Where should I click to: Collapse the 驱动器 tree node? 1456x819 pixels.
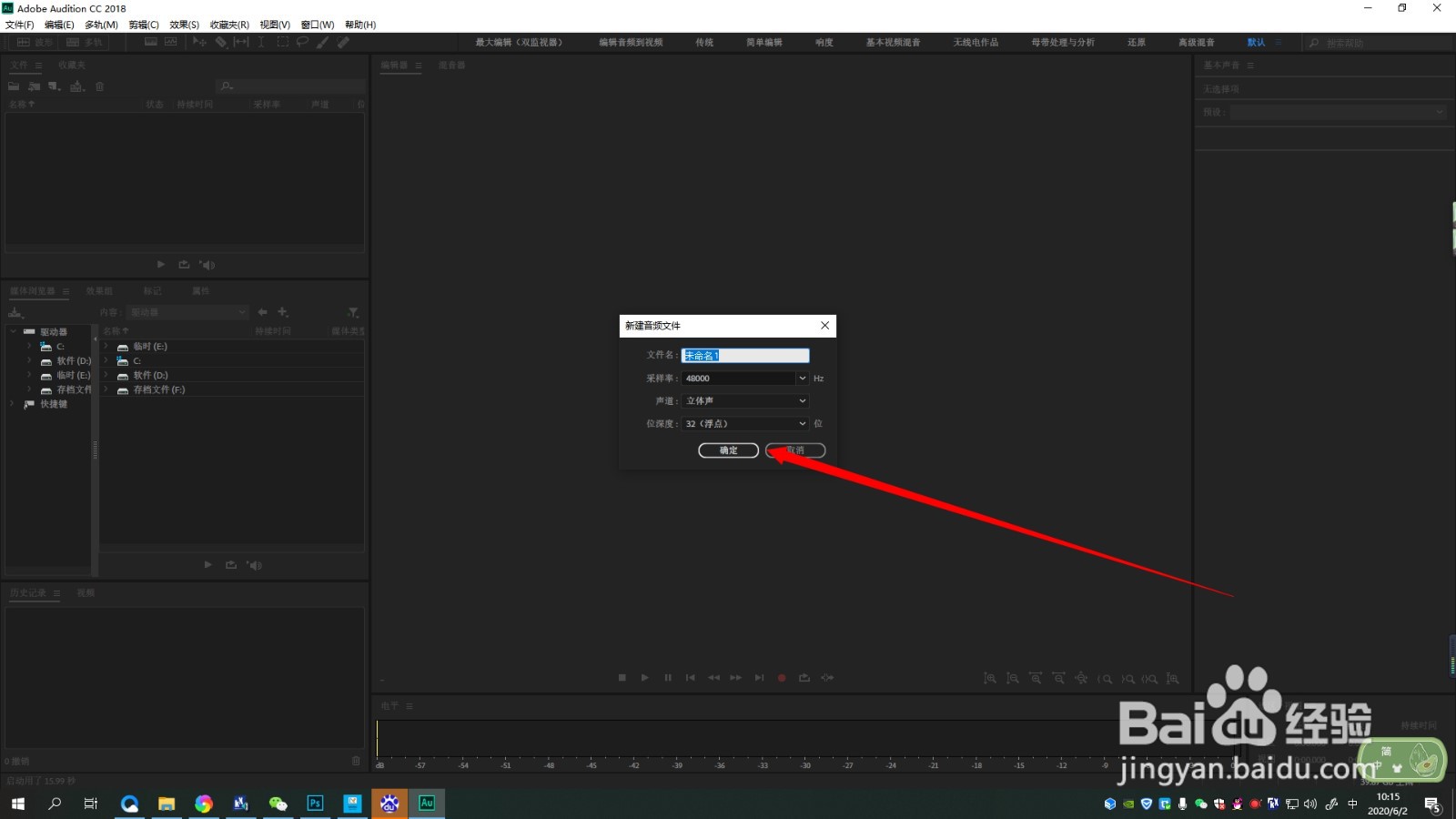[x=13, y=331]
